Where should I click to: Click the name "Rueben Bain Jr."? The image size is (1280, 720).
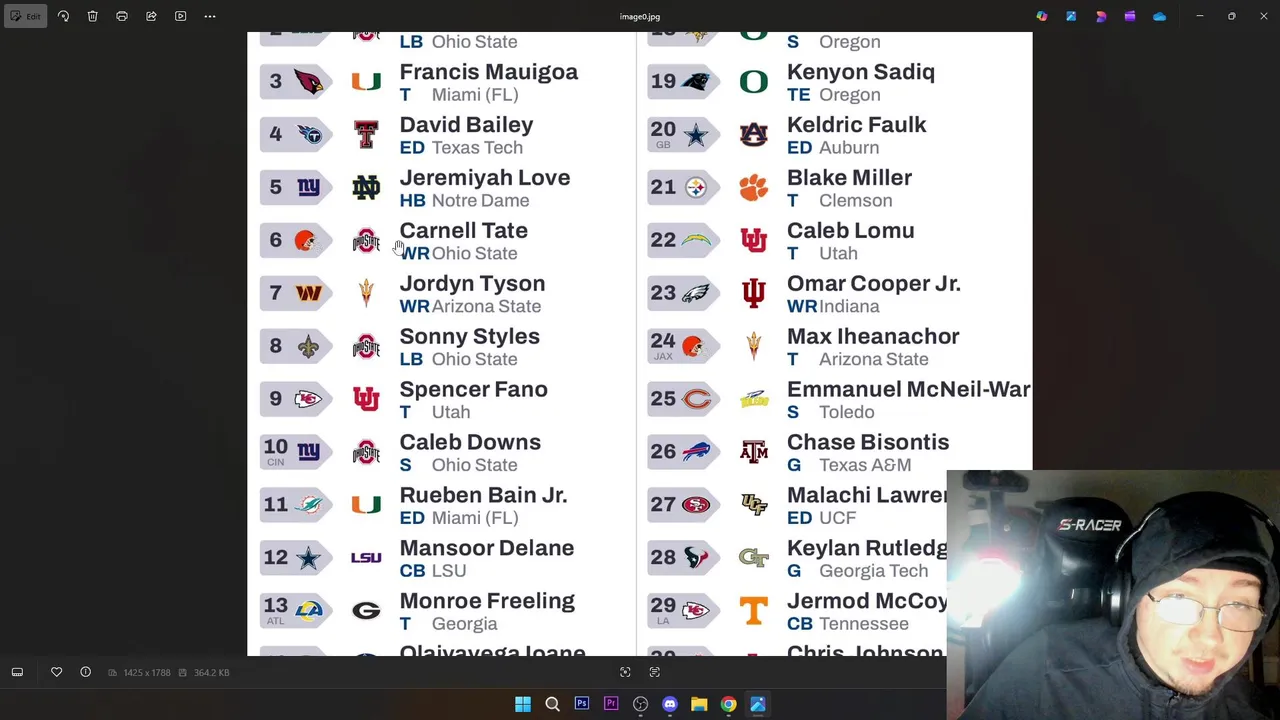483,496
